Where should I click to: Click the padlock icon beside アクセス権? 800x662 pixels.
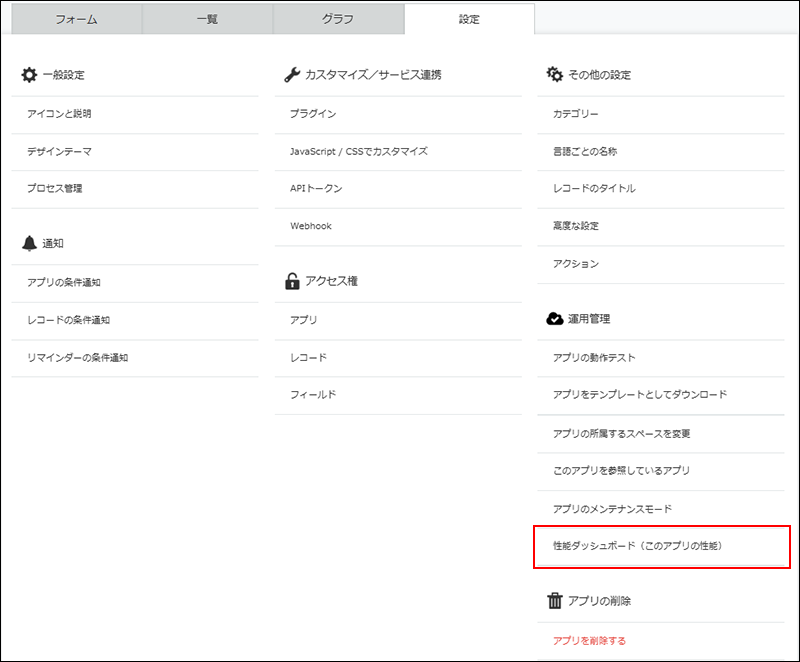(290, 279)
